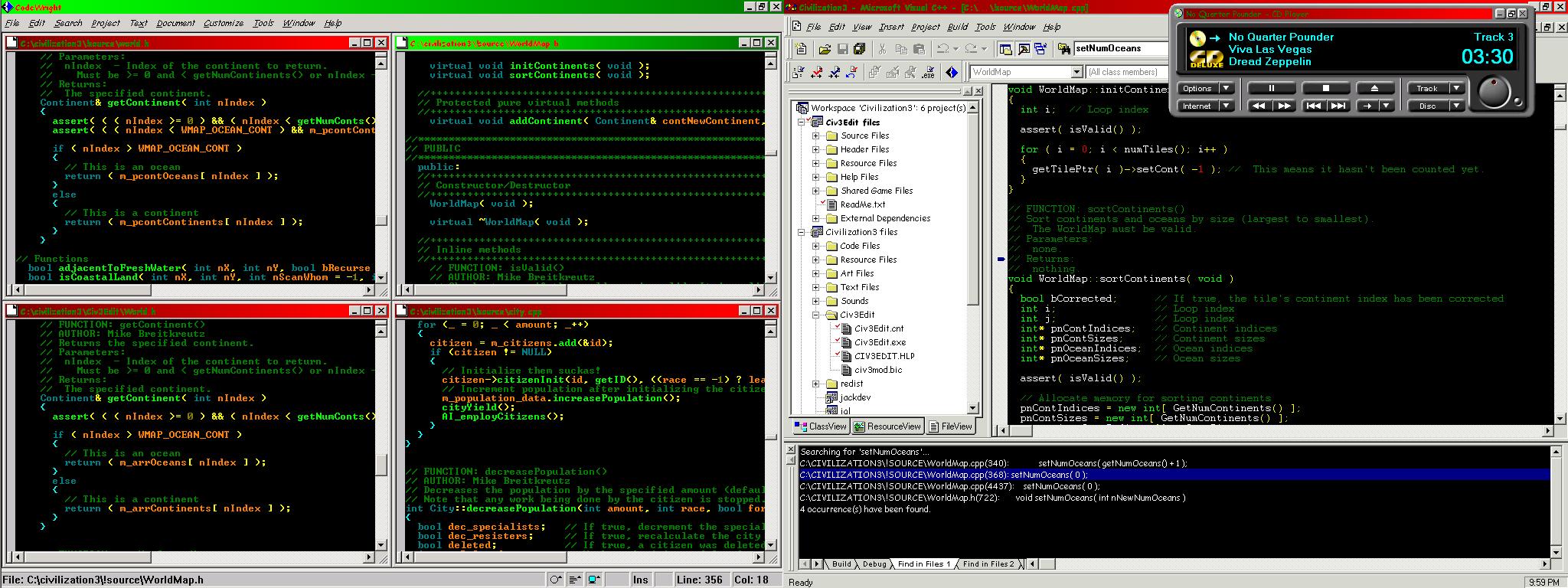Fast forward the track in CD Player

(x=1284, y=106)
